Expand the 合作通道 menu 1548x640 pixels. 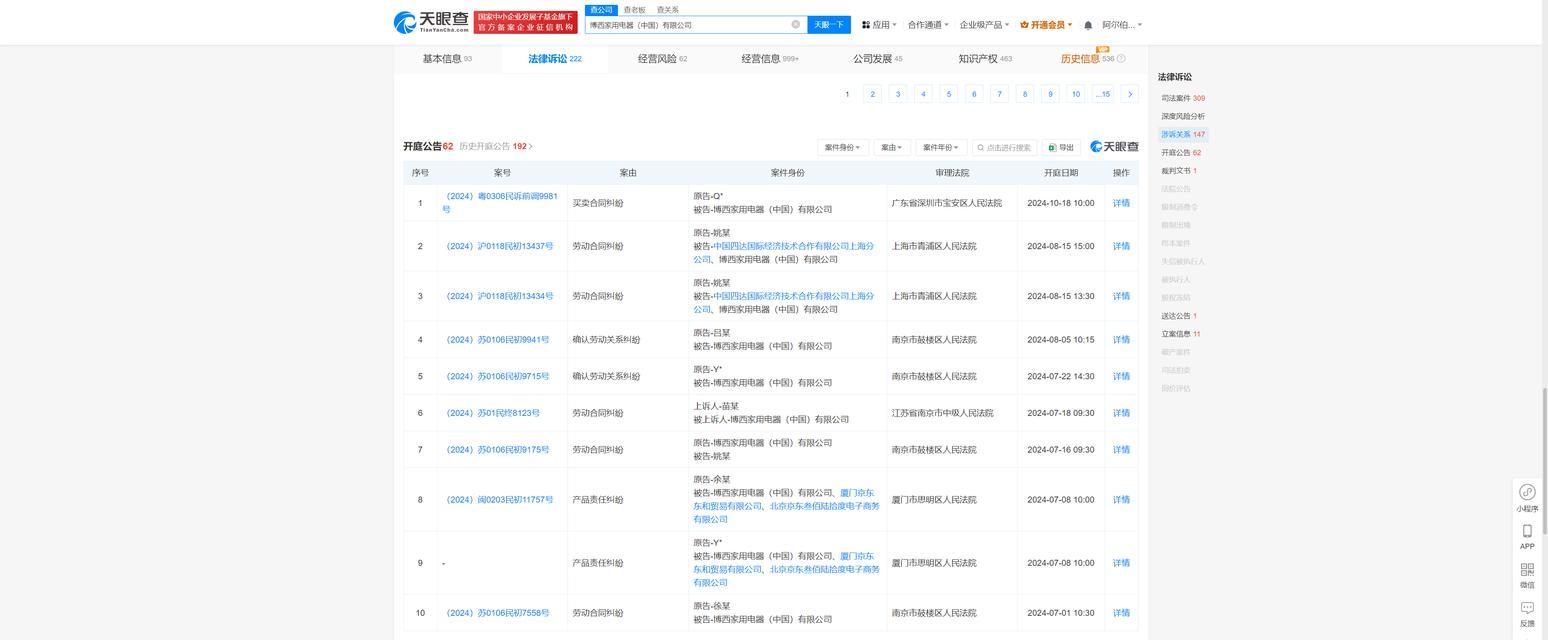[928, 25]
